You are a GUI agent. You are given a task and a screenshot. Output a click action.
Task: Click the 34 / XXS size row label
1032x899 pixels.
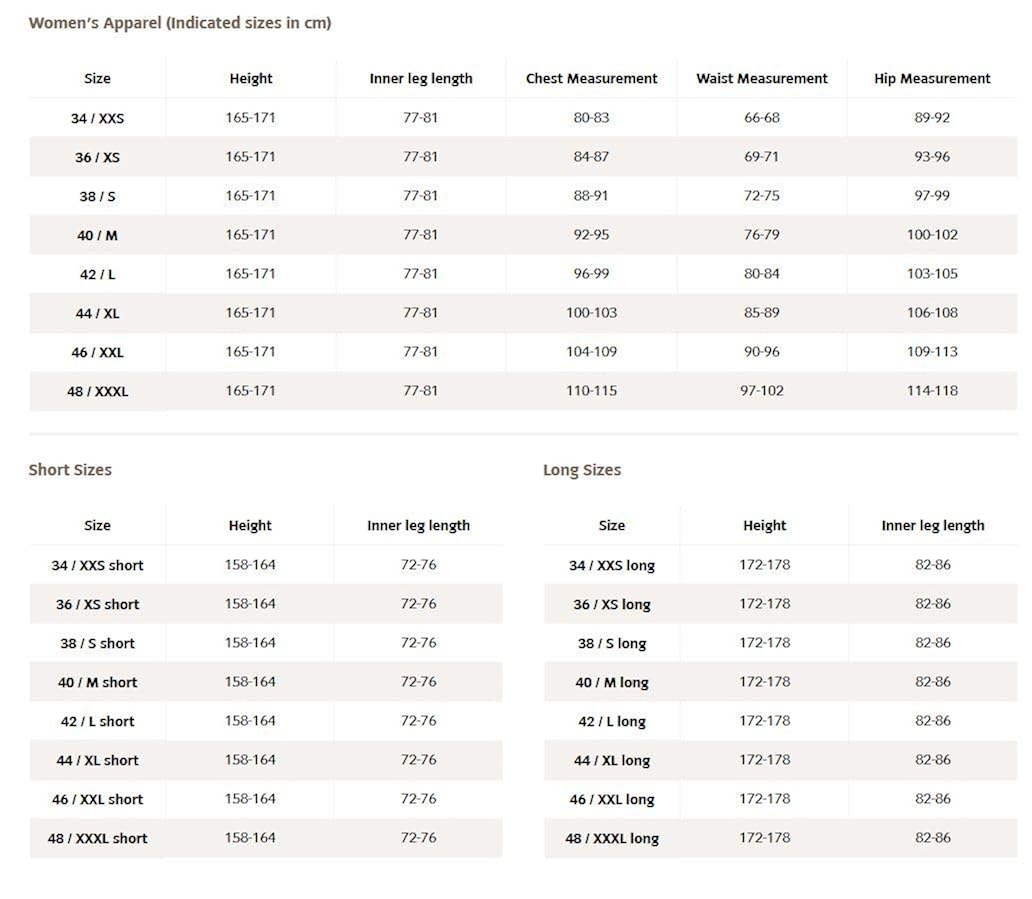(x=98, y=118)
